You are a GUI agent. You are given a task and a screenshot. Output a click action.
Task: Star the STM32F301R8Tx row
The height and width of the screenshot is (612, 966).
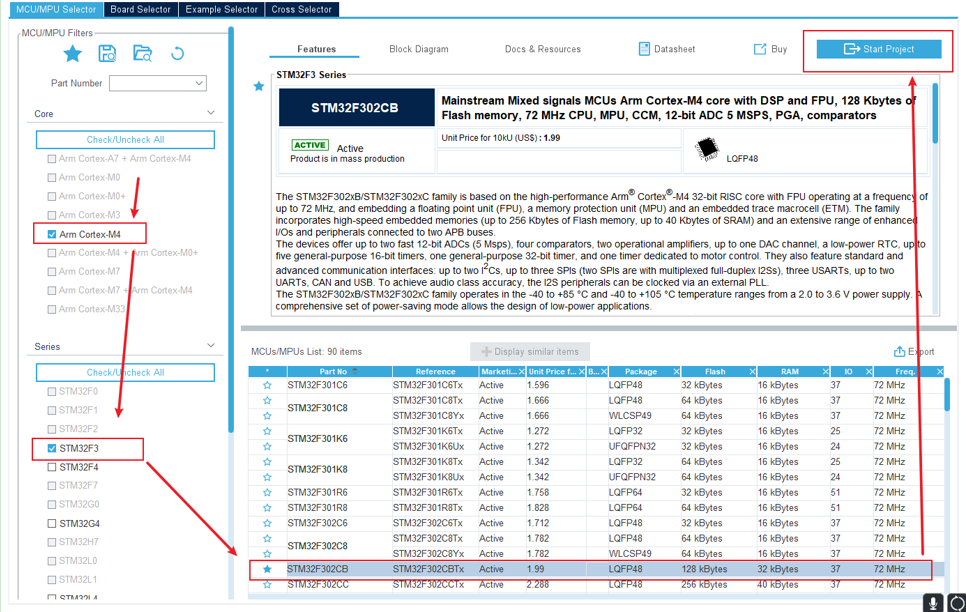[267, 508]
